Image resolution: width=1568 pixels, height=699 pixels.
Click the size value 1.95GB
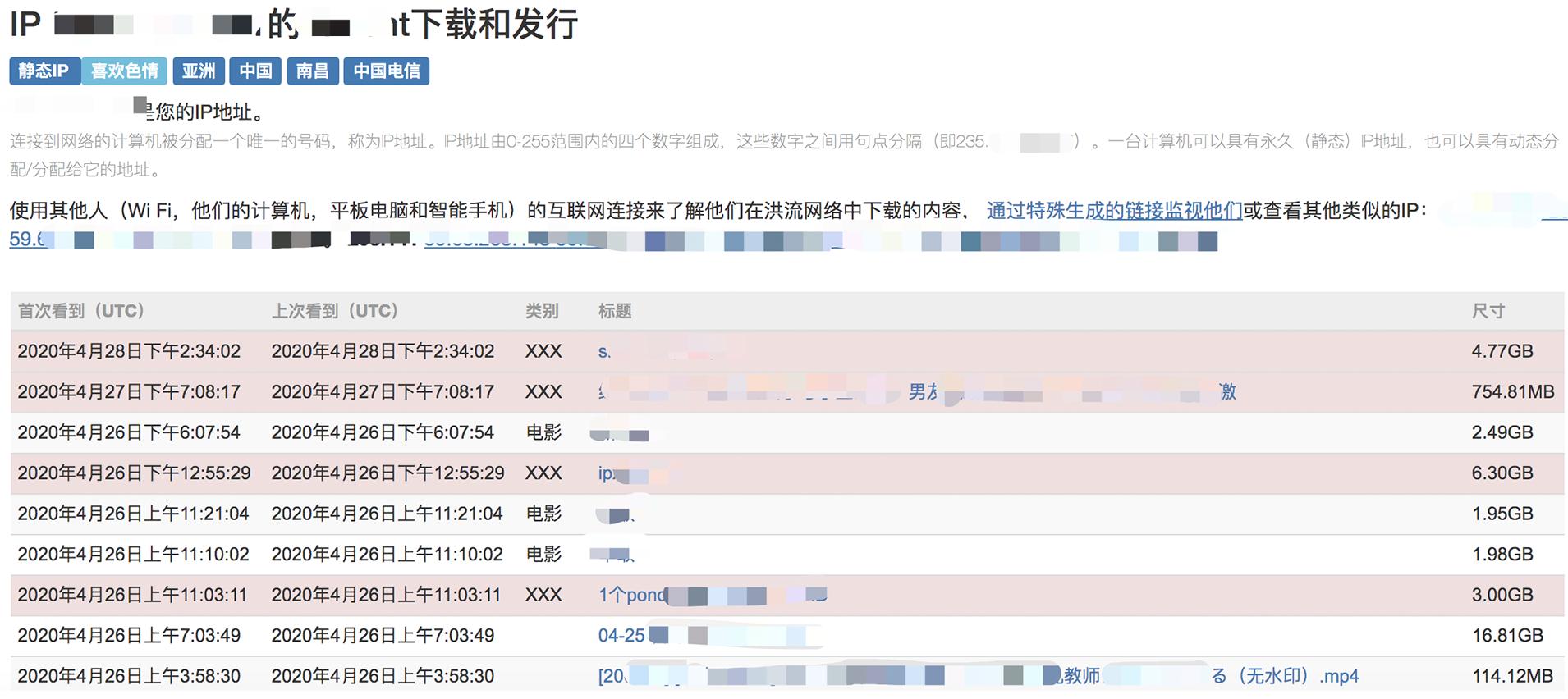[x=1502, y=514]
